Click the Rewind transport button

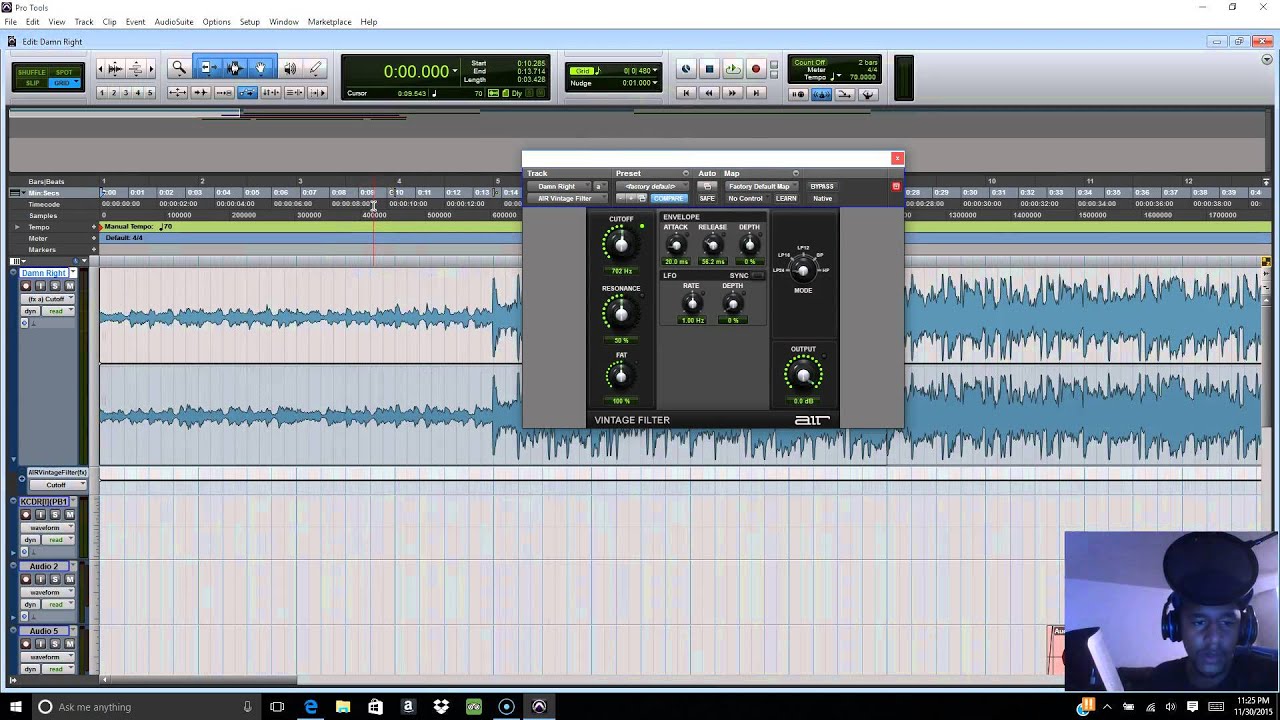click(709, 93)
